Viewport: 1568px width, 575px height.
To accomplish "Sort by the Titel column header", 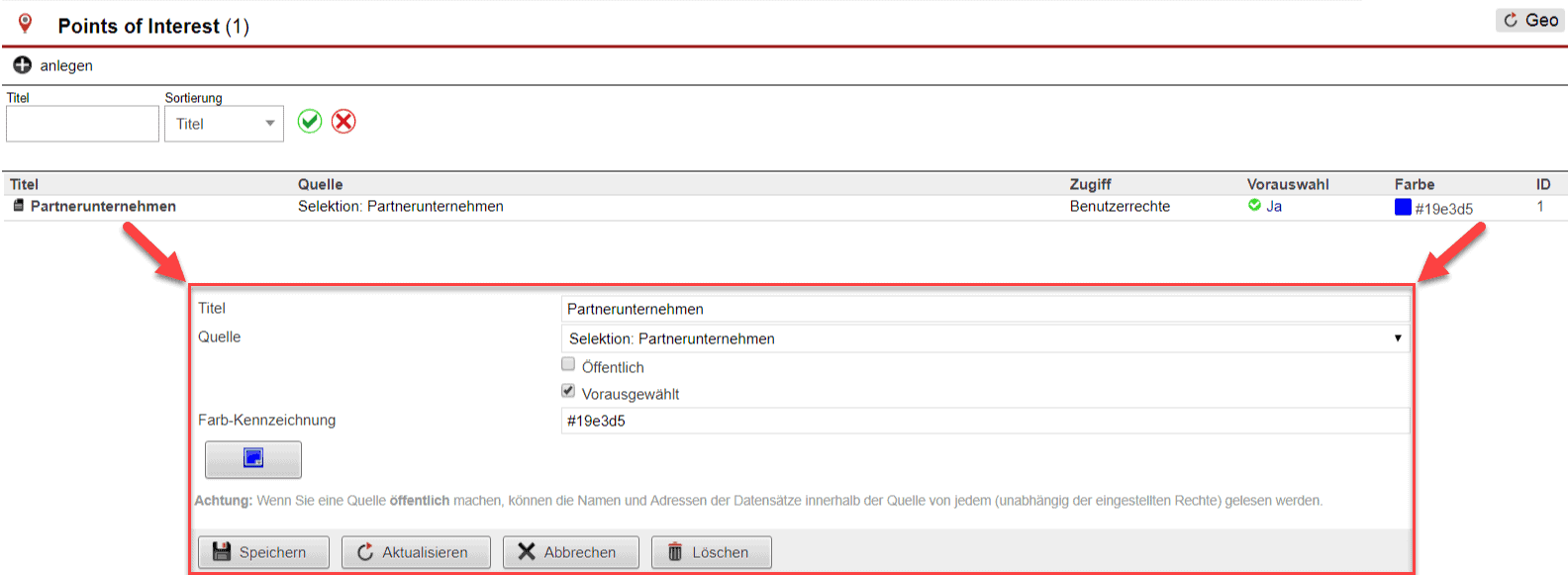I will tap(24, 184).
